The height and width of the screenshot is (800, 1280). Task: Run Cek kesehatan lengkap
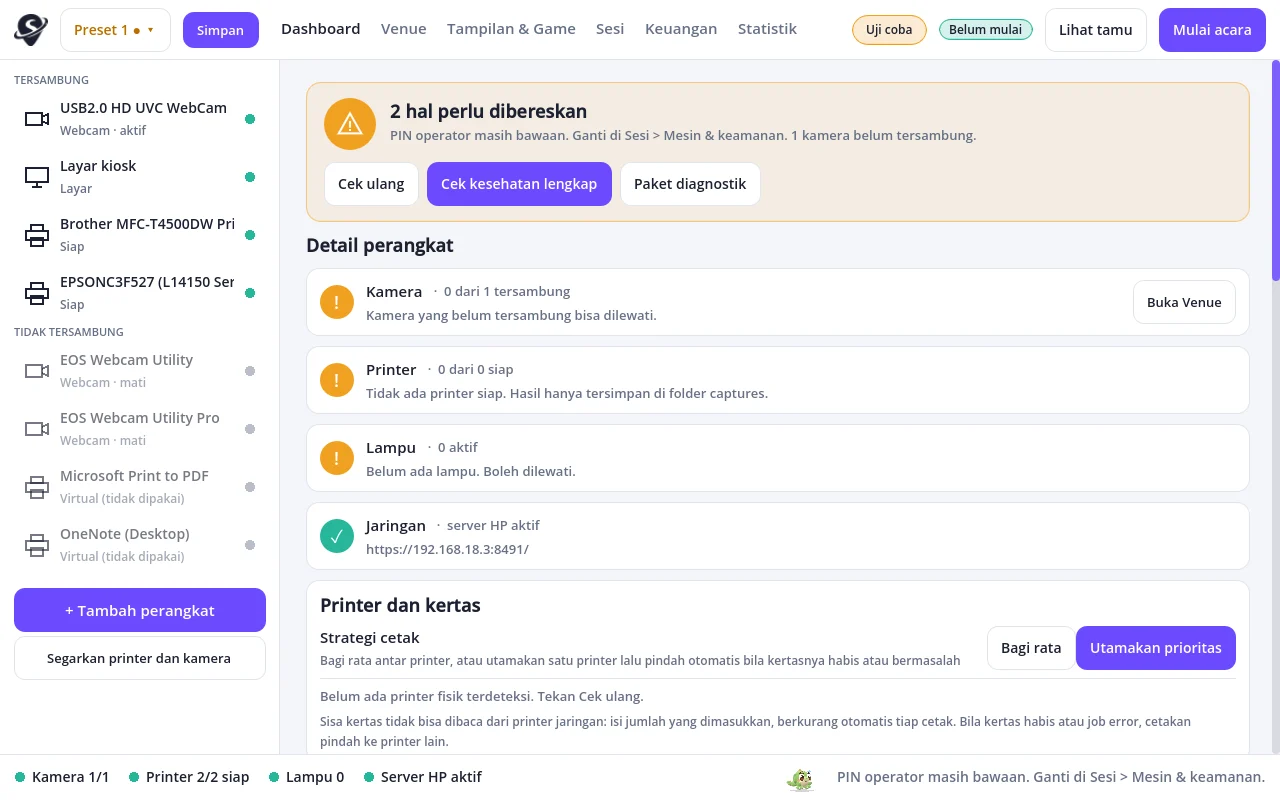coord(519,184)
